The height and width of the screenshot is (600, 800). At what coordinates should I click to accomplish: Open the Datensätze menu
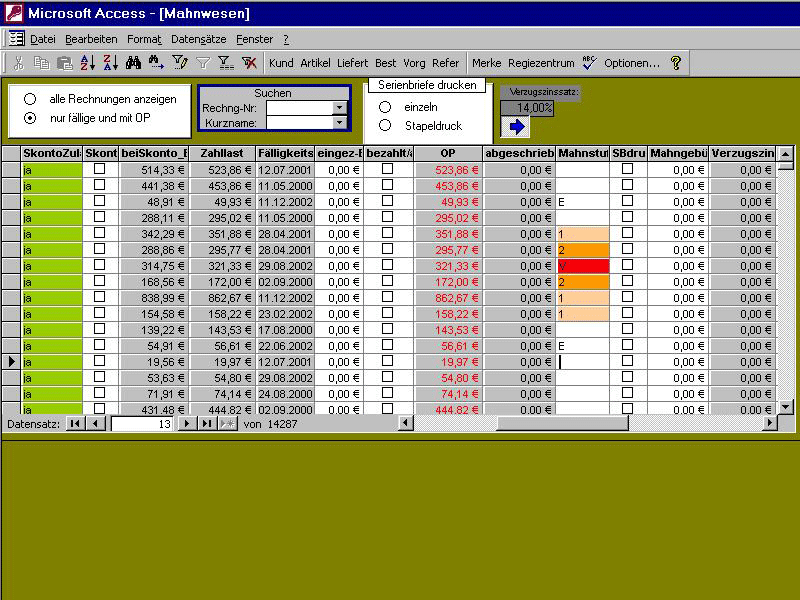point(200,39)
